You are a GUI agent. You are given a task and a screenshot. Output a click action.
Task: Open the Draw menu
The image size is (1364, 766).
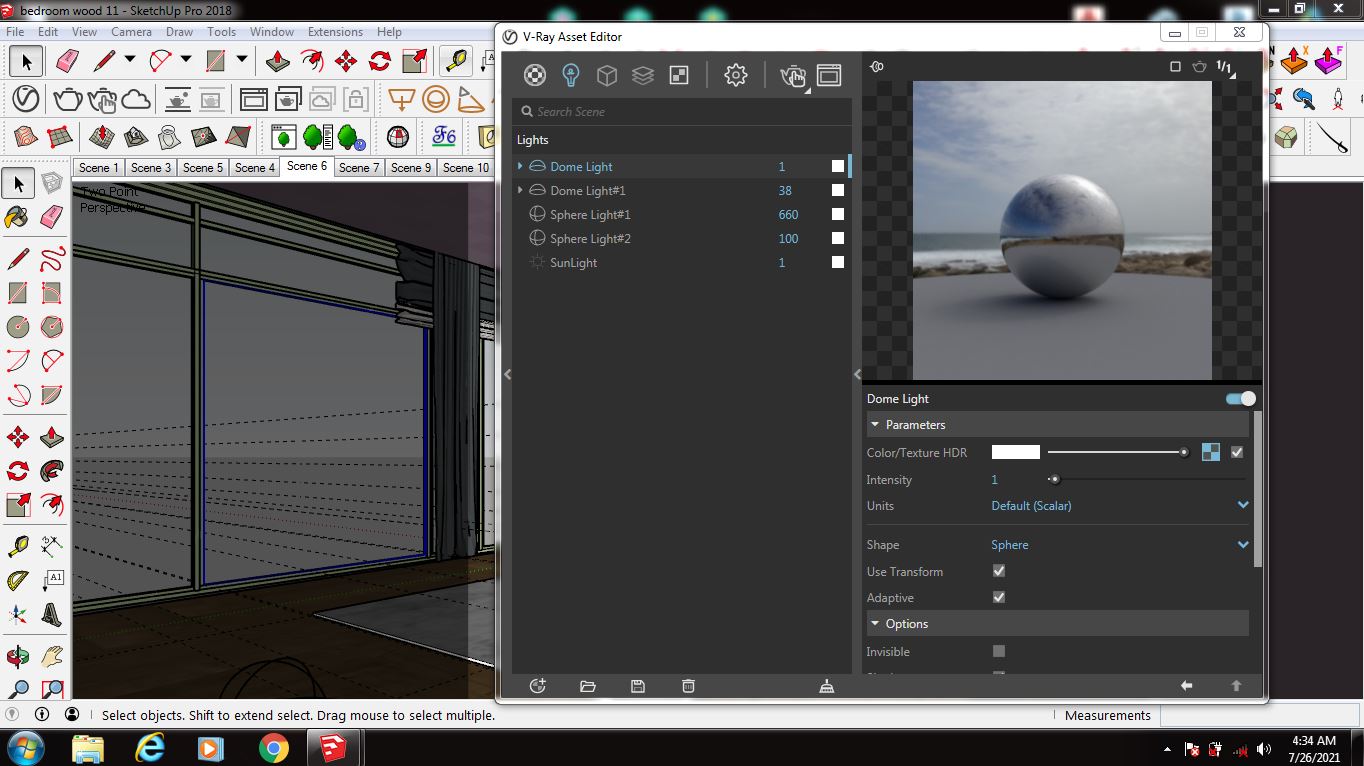[179, 32]
